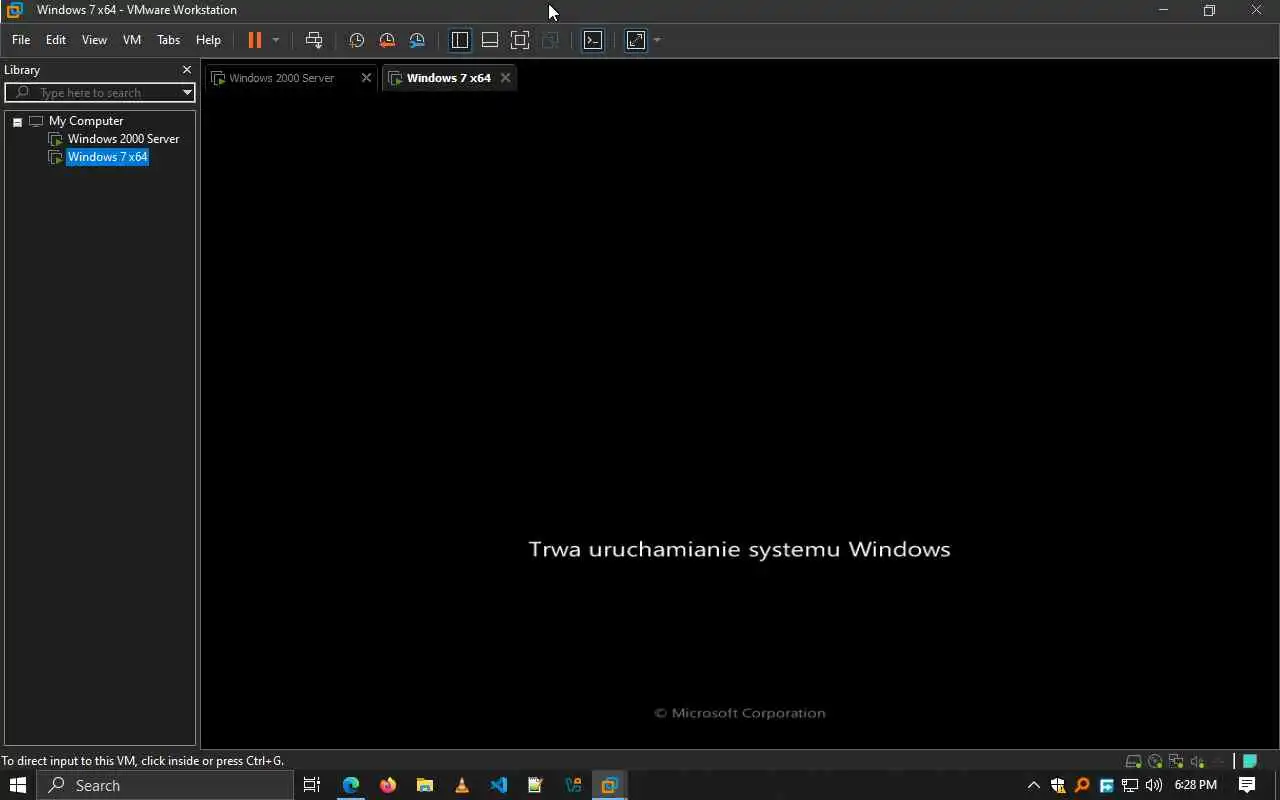Click the CD/DVD drive status icon

pyautogui.click(x=1155, y=762)
